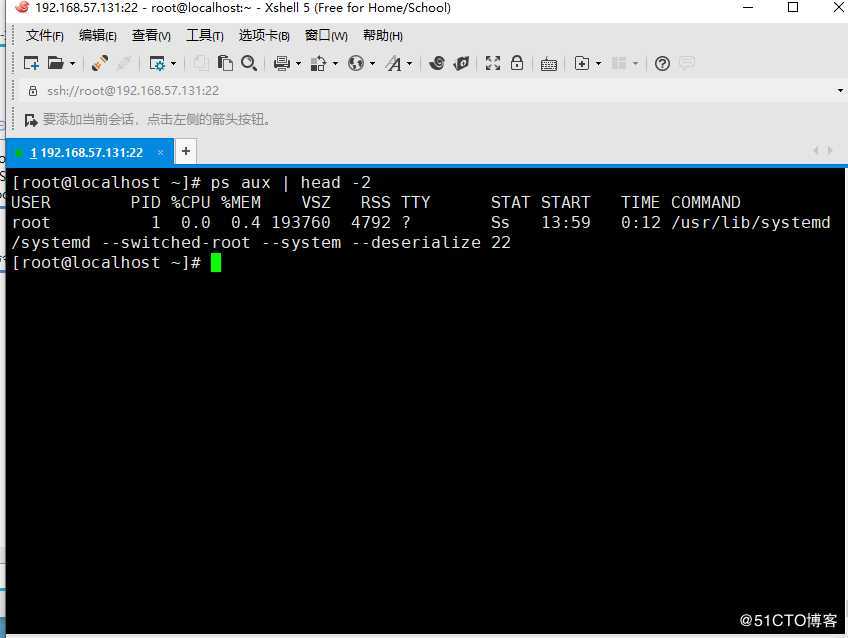Click the 'COMMAND' column header text

pyautogui.click(x=706, y=203)
